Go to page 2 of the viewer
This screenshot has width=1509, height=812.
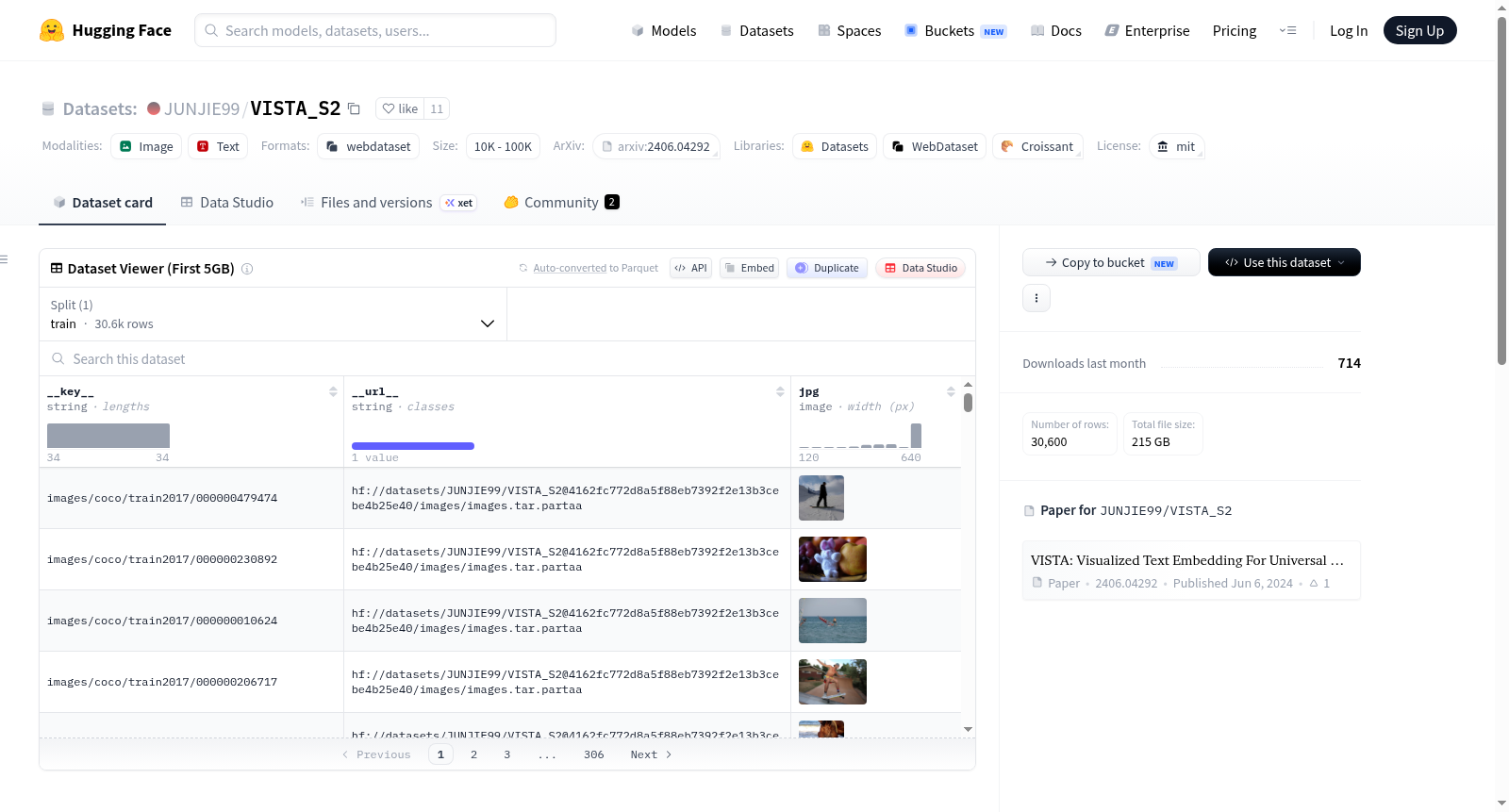(x=473, y=754)
